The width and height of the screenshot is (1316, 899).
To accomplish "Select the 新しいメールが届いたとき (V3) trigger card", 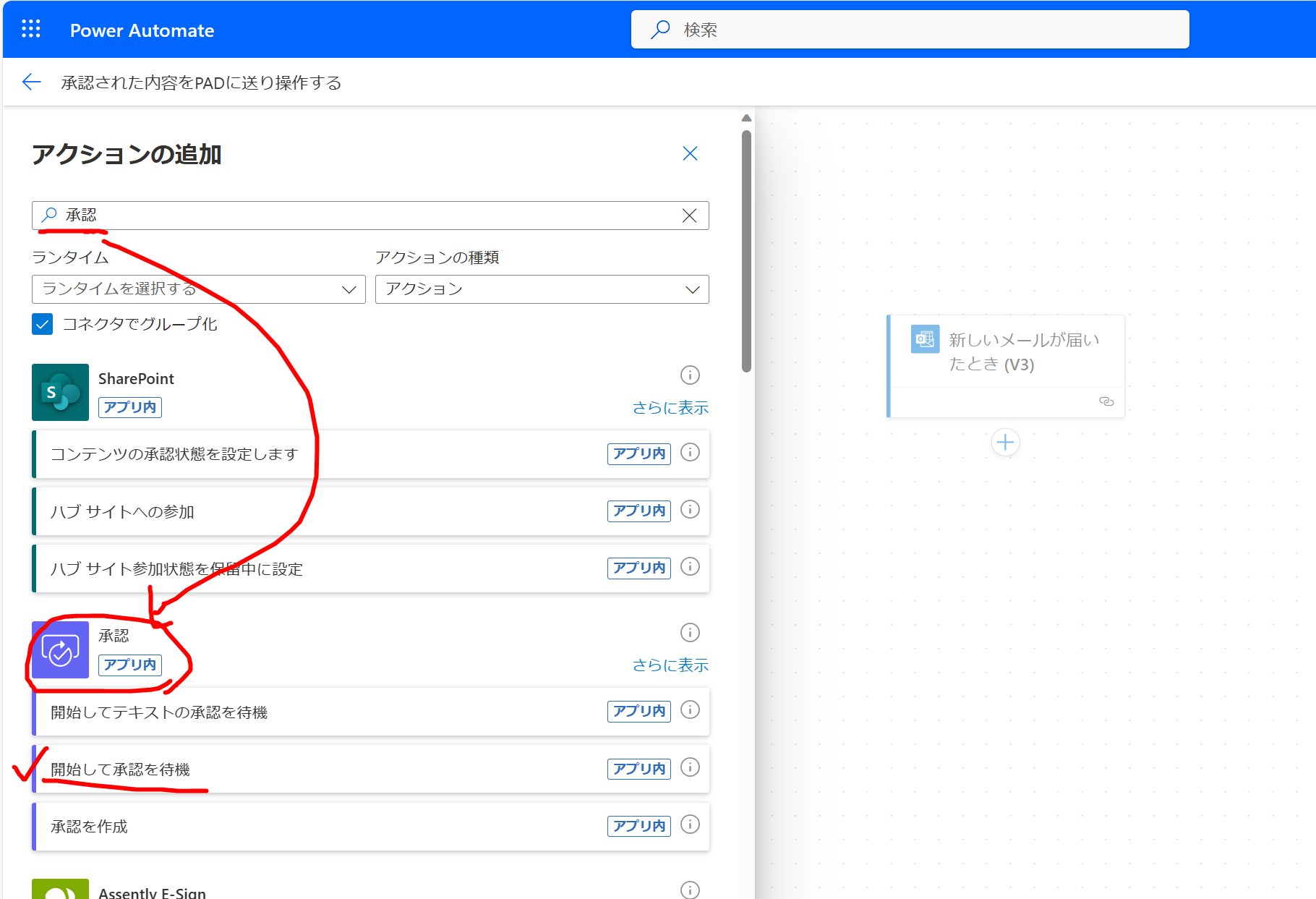I will (x=1006, y=366).
